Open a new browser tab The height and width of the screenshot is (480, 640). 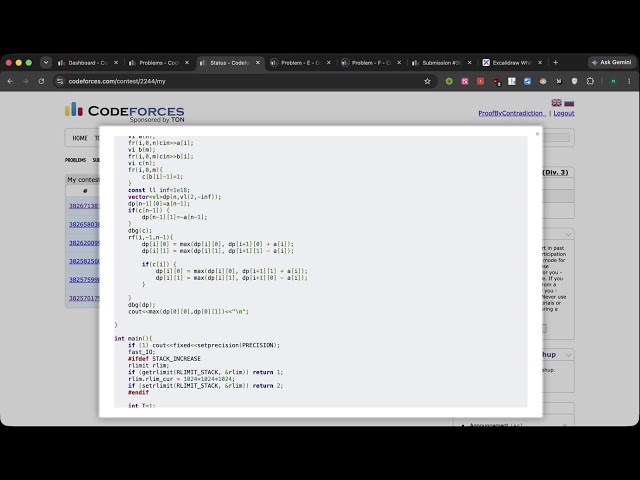click(x=556, y=62)
